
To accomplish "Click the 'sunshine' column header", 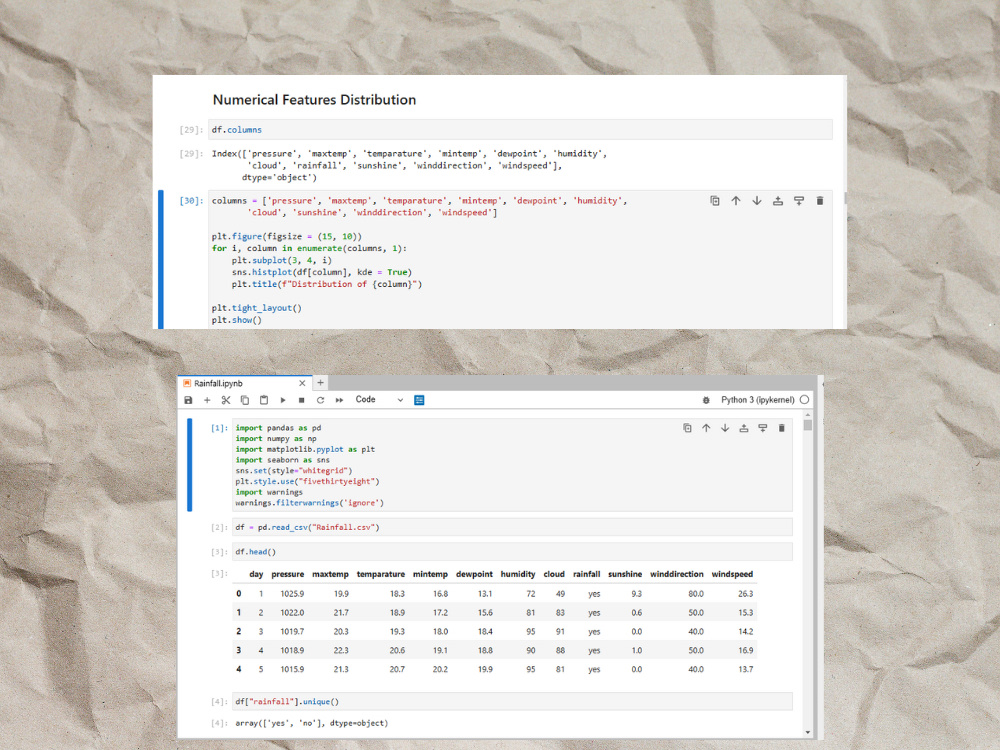I will click(x=625, y=574).
